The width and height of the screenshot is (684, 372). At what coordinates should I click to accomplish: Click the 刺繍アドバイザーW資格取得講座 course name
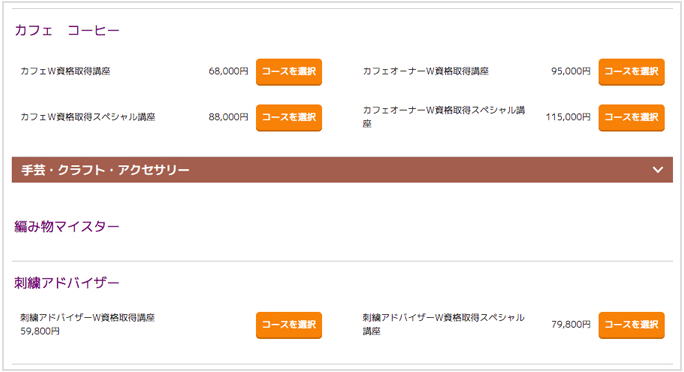pos(88,317)
